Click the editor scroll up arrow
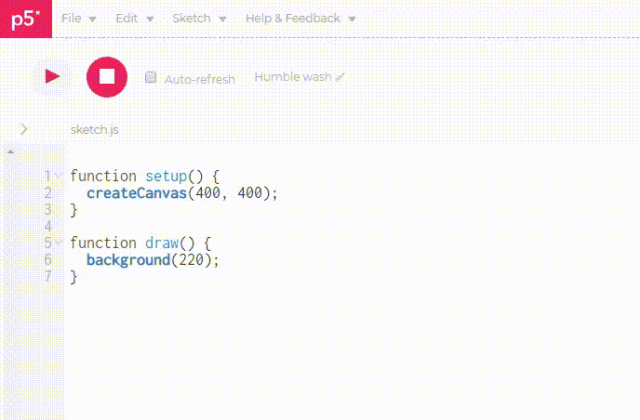This screenshot has width=640, height=420. point(10,151)
